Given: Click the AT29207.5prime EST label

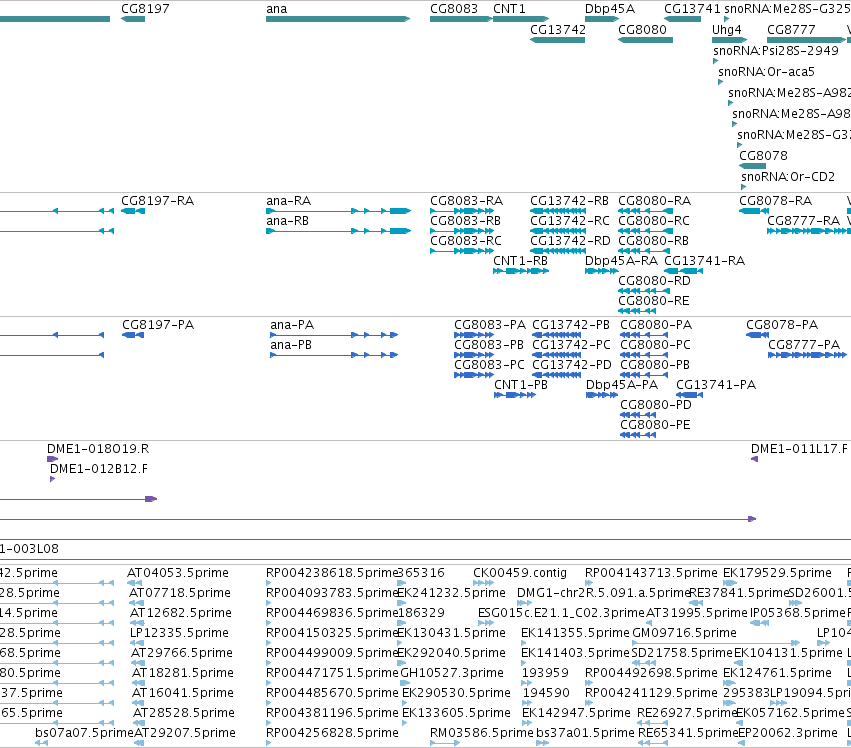Looking at the screenshot, I should [185, 733].
